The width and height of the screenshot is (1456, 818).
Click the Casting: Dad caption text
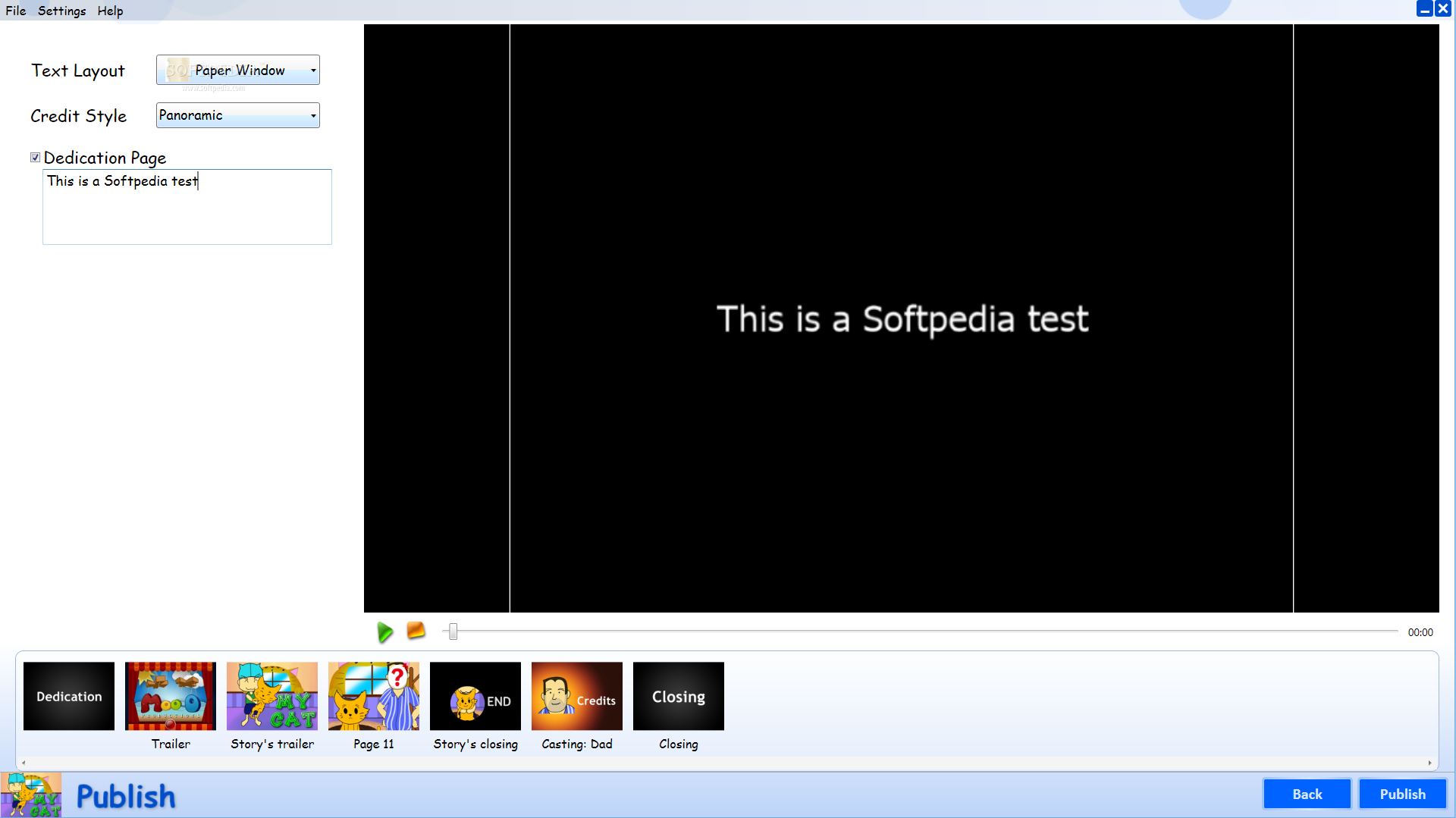[577, 744]
